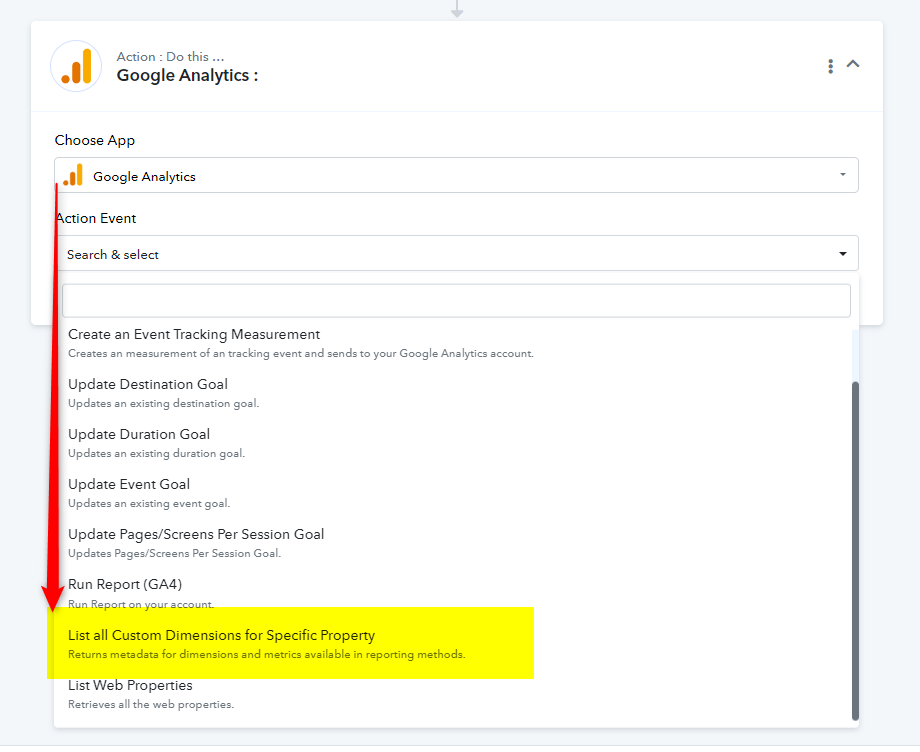The image size is (920, 752).
Task: Click the 'Search & select' placeholder text
Action: point(113,255)
